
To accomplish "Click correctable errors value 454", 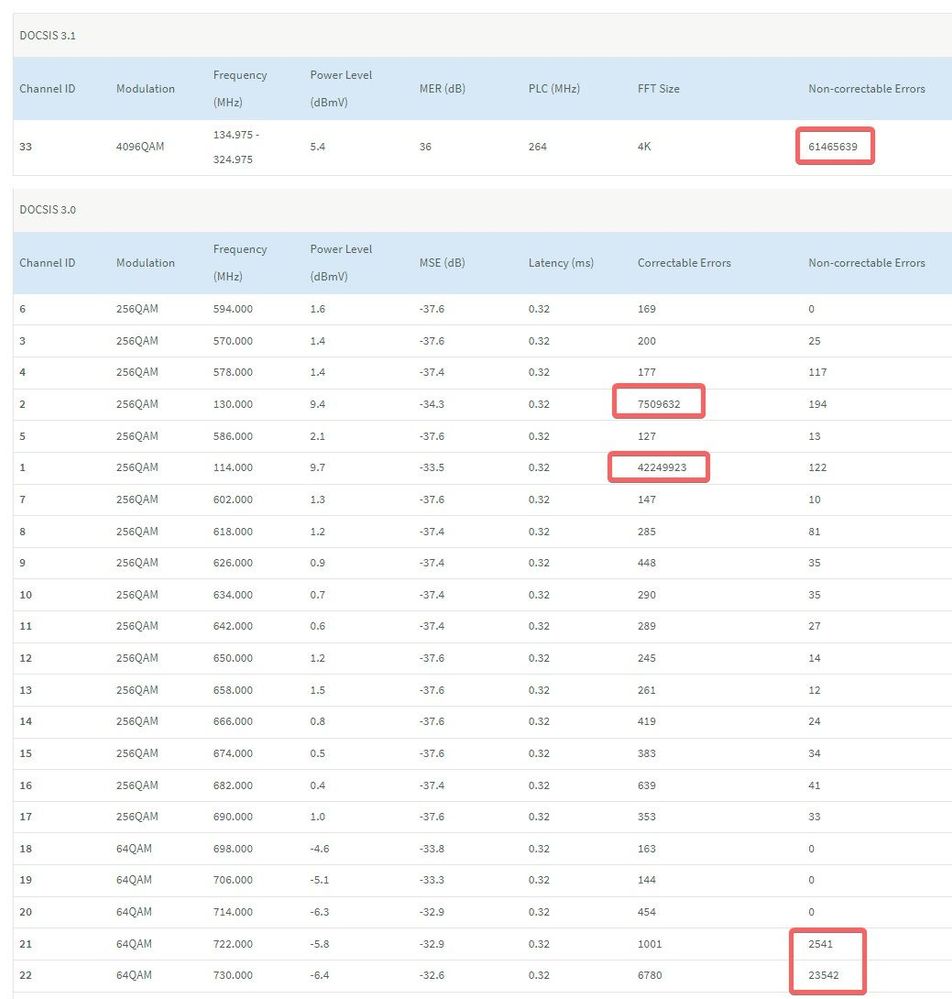I will coord(646,912).
